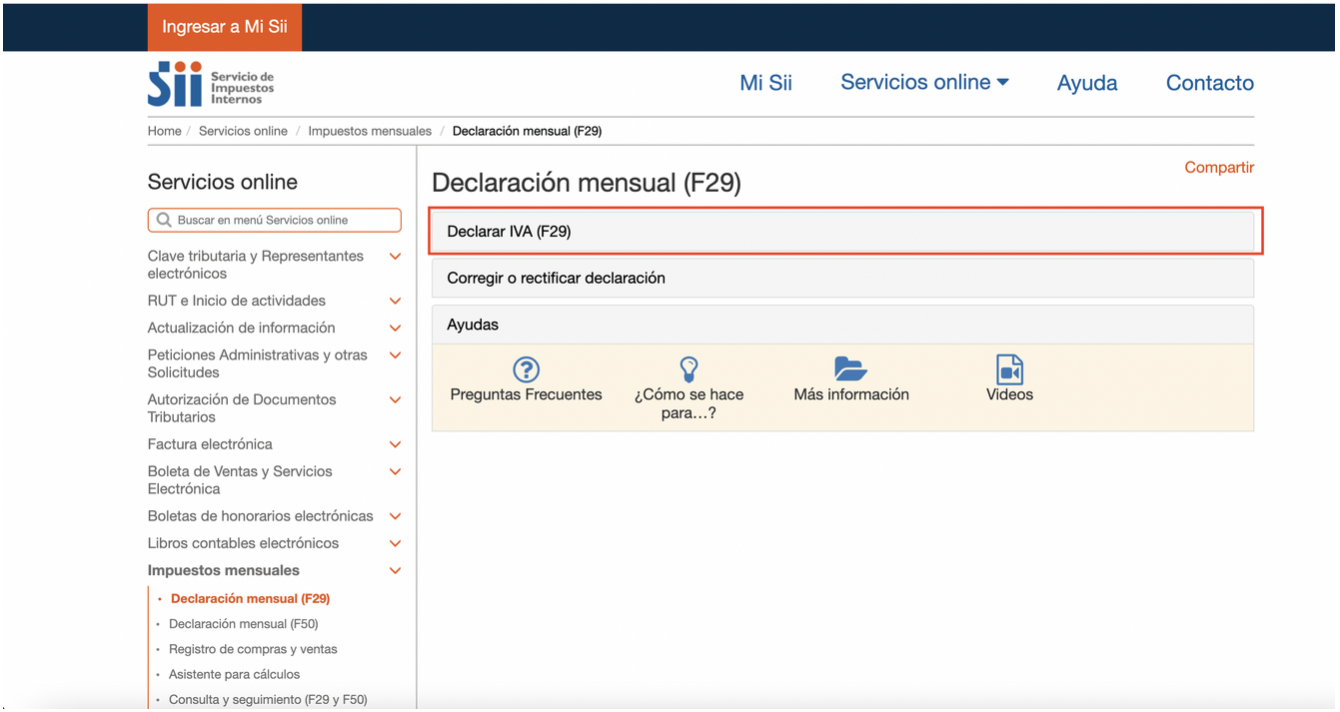Click the Preguntas Frecuentes question mark icon
Viewport: 1340px width, 712px height.
[526, 369]
